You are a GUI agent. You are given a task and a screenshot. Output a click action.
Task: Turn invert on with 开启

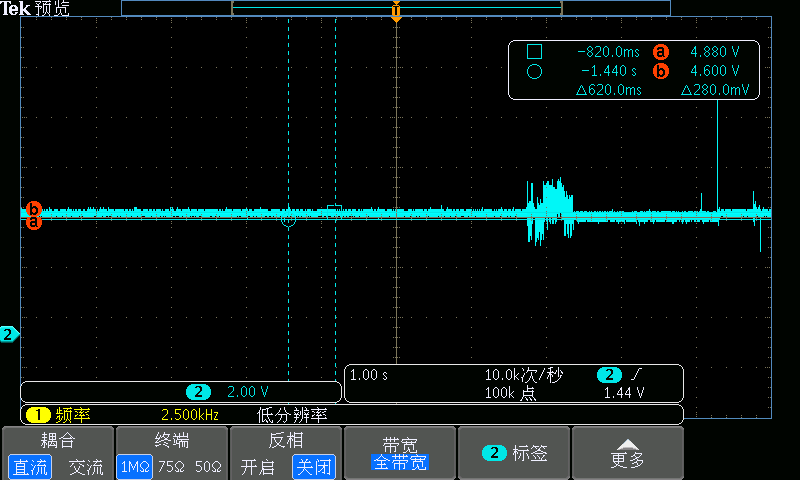pos(258,467)
